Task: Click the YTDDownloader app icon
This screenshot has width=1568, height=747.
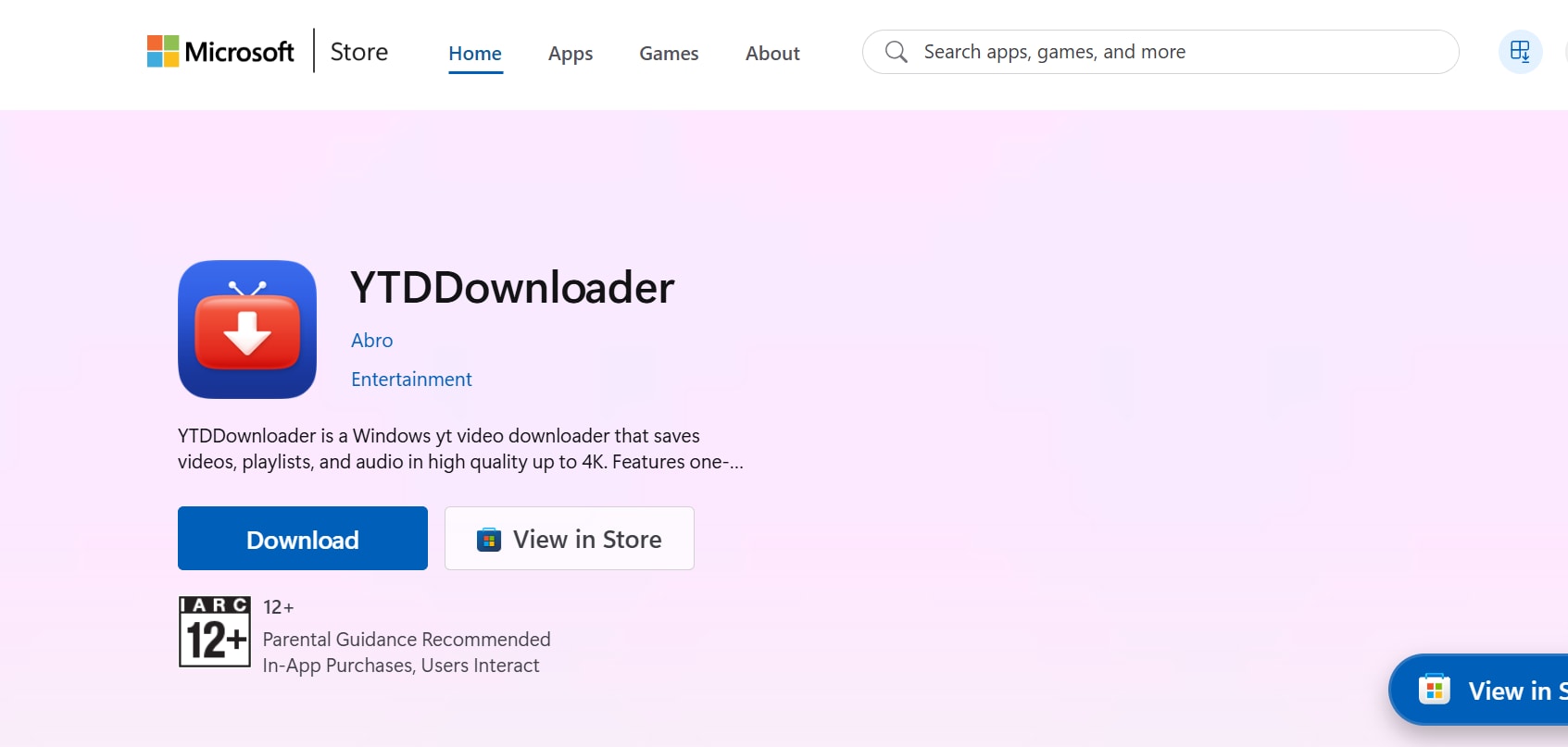Action: [247, 330]
